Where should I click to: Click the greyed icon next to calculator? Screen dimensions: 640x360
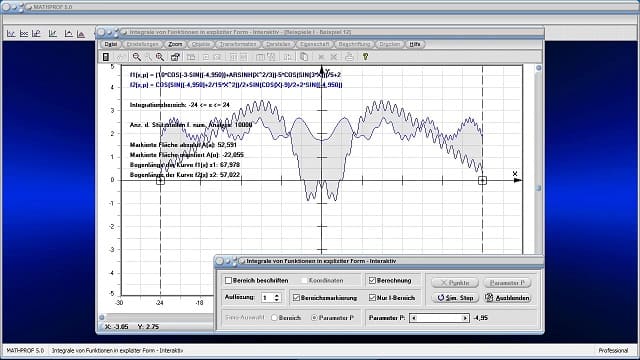[120, 58]
